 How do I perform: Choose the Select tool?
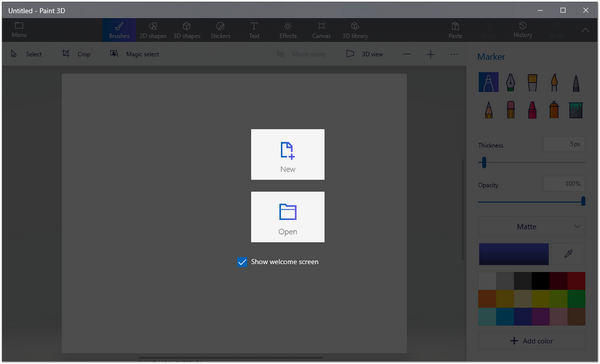(x=26, y=54)
